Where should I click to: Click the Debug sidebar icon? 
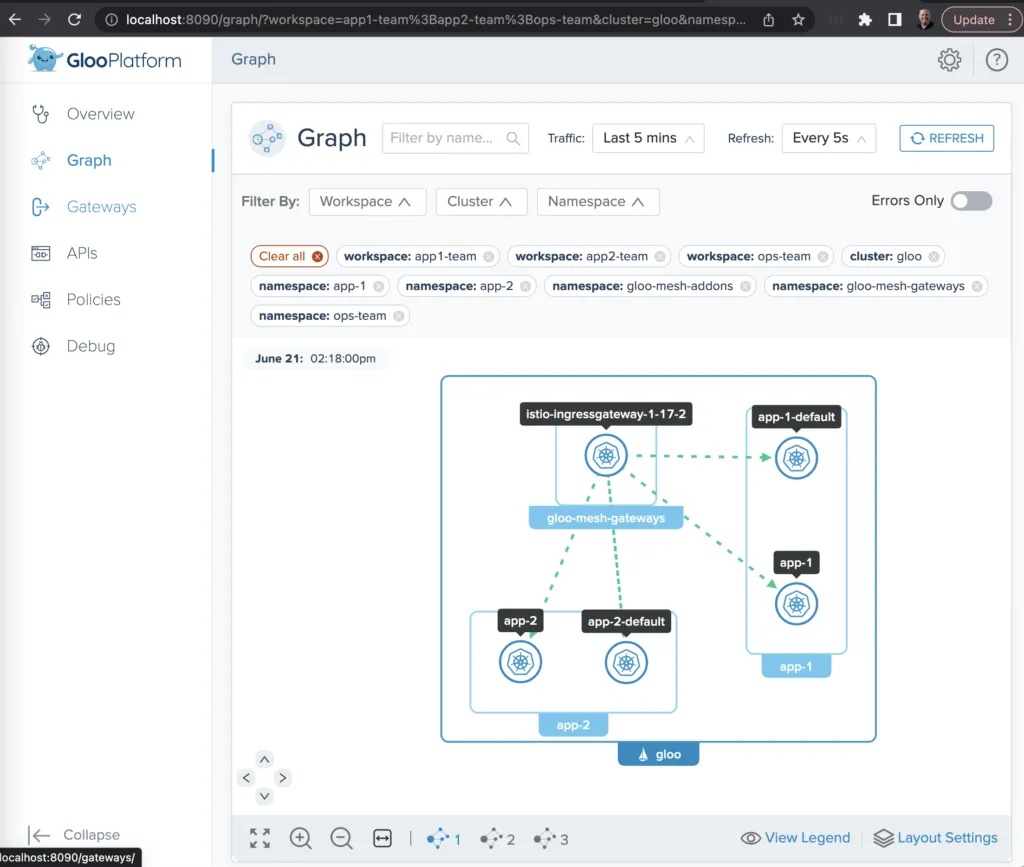click(40, 346)
